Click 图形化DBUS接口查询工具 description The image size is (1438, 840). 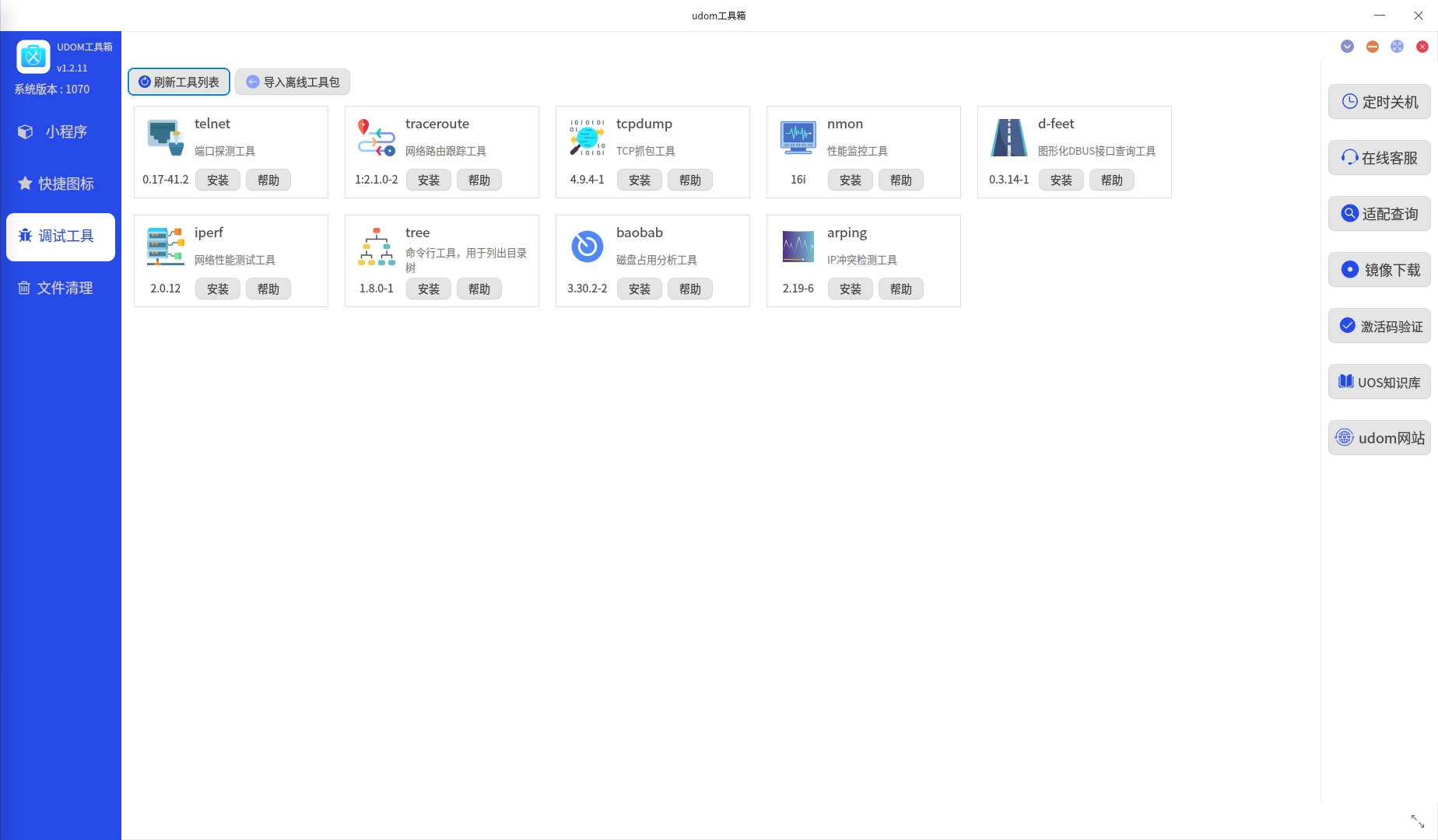point(1096,151)
